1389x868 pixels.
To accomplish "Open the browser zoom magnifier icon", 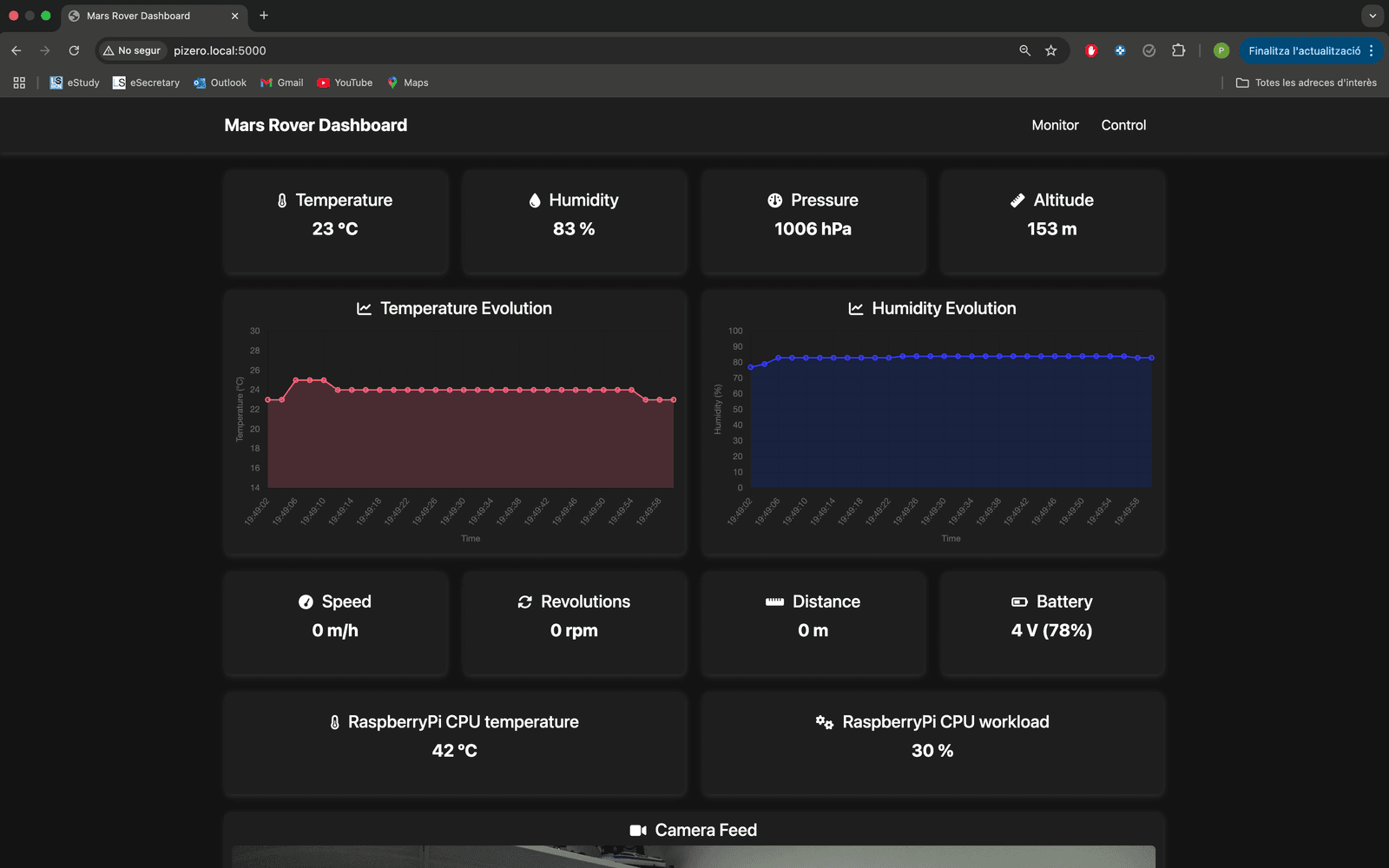I will point(1025,50).
